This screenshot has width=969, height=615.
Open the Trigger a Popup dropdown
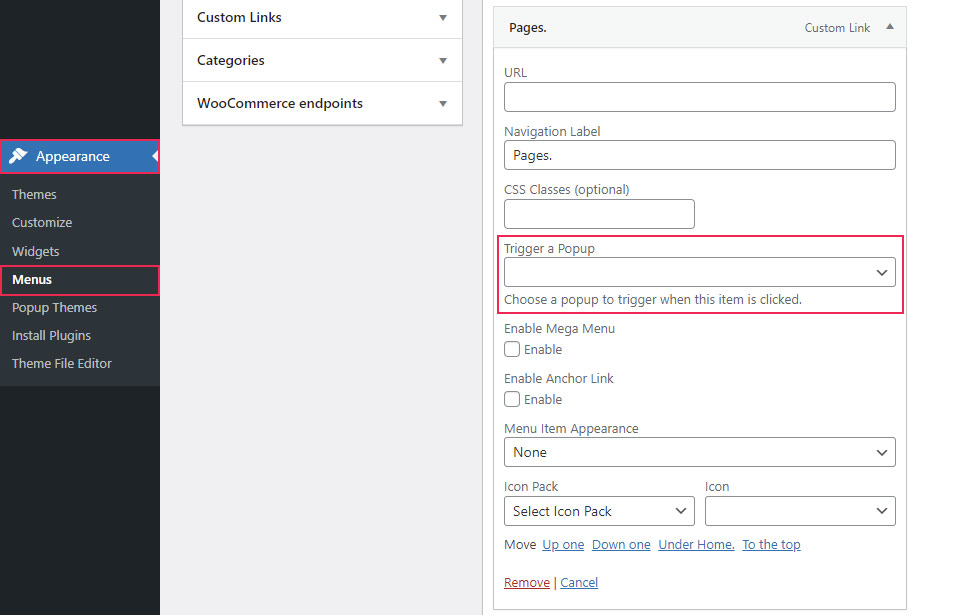pos(699,273)
